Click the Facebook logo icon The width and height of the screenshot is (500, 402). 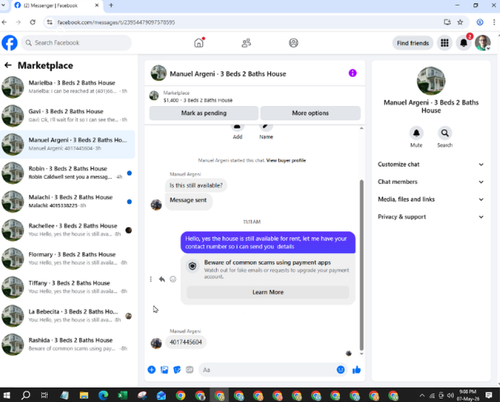coord(10,43)
